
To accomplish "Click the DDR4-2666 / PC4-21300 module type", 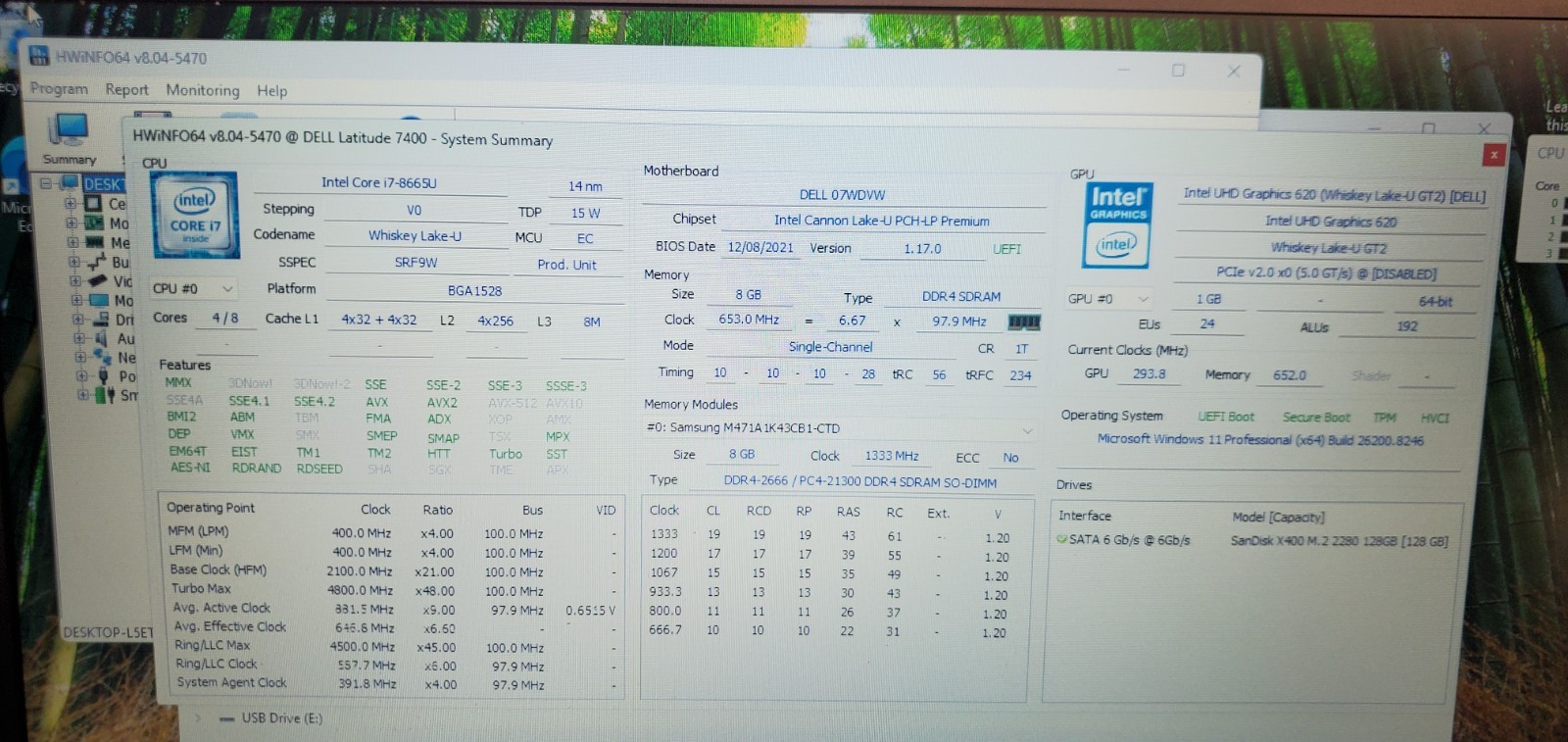I will [859, 482].
